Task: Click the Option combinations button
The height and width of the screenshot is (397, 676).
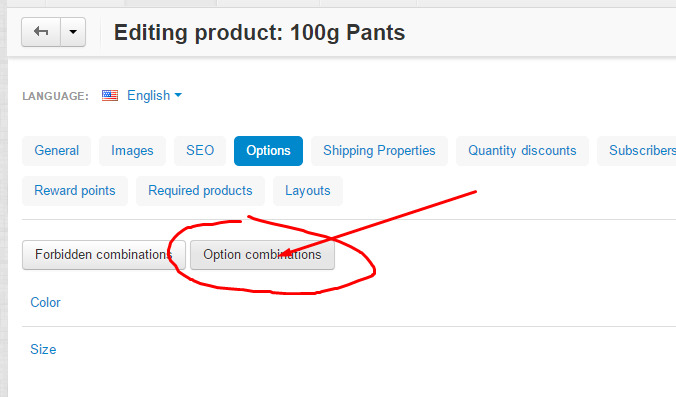Action: 262,255
